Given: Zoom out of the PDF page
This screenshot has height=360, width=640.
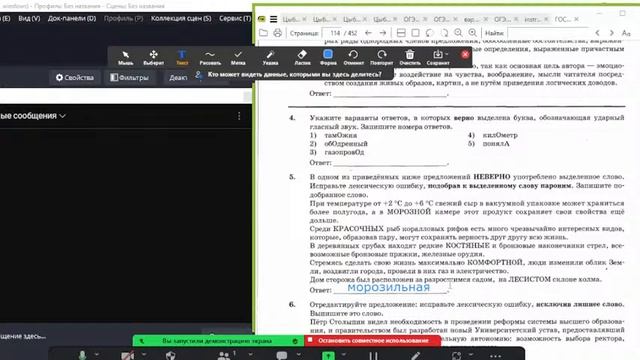Looking at the screenshot, I should tap(458, 33).
